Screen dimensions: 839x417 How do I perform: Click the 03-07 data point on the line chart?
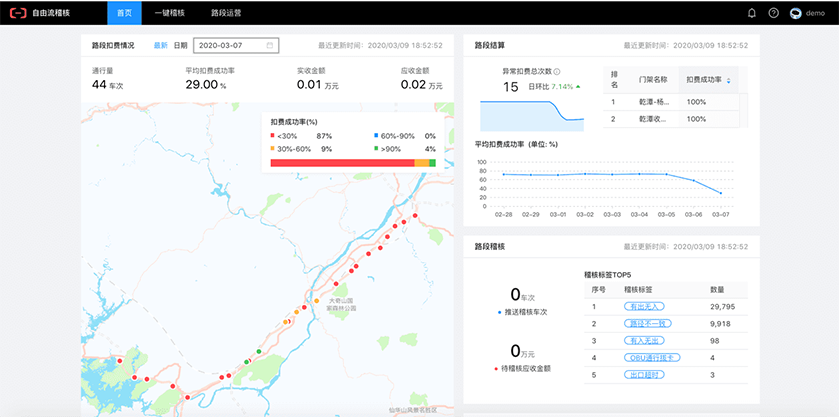coord(720,193)
